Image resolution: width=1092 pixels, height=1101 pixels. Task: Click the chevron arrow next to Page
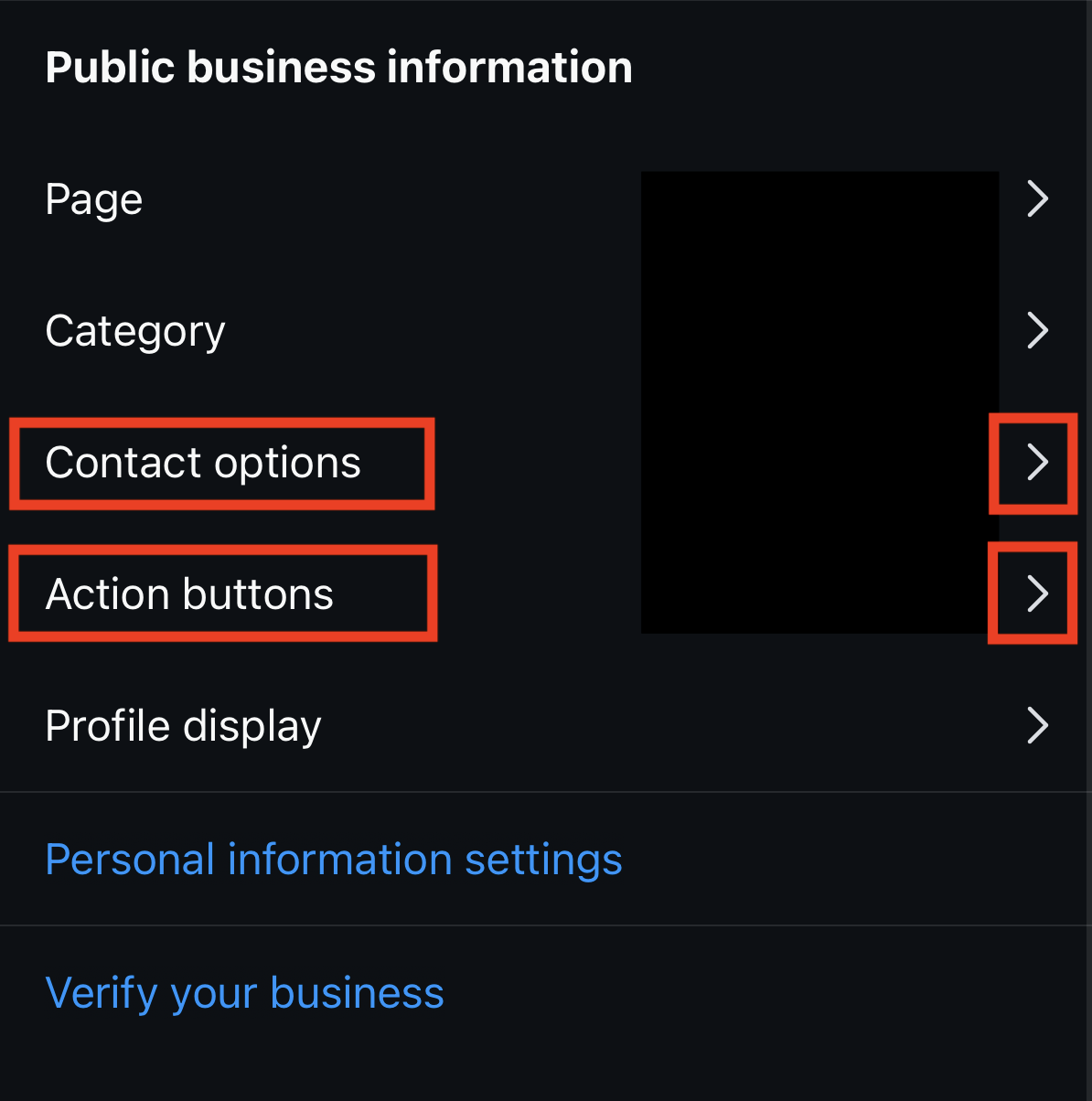1037,198
